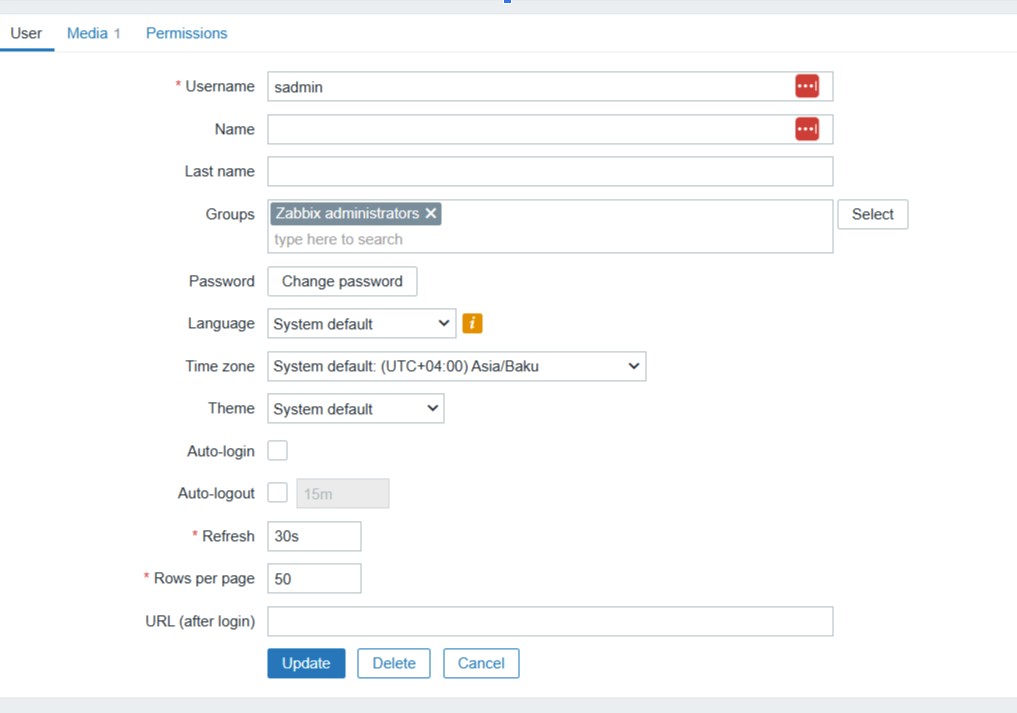Enable the Auto-logout checkbox

[277, 493]
